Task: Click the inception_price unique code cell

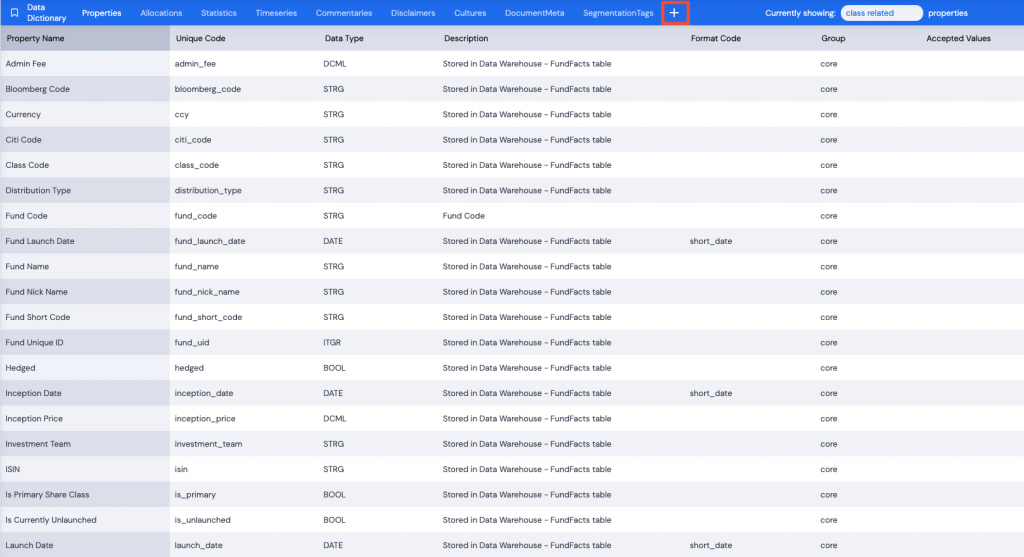Action: pos(205,419)
